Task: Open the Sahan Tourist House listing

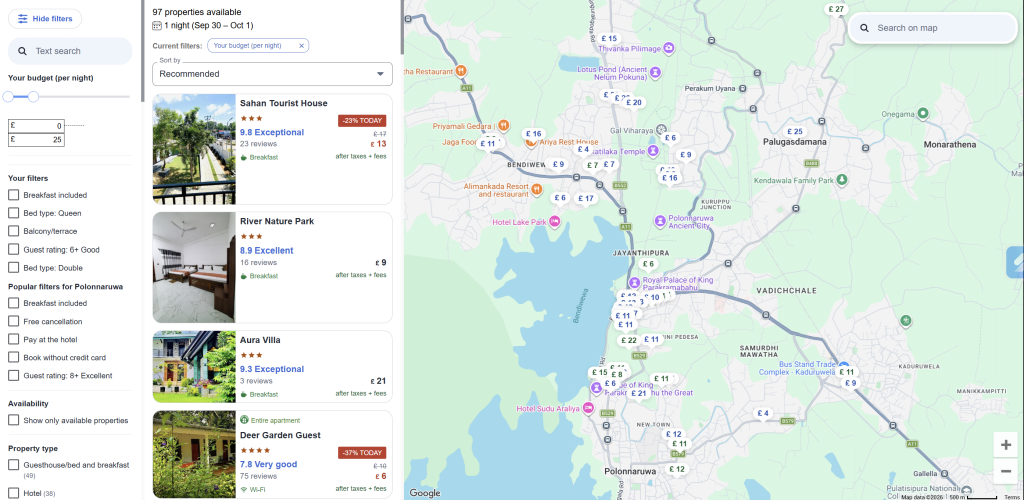Action: (283, 103)
